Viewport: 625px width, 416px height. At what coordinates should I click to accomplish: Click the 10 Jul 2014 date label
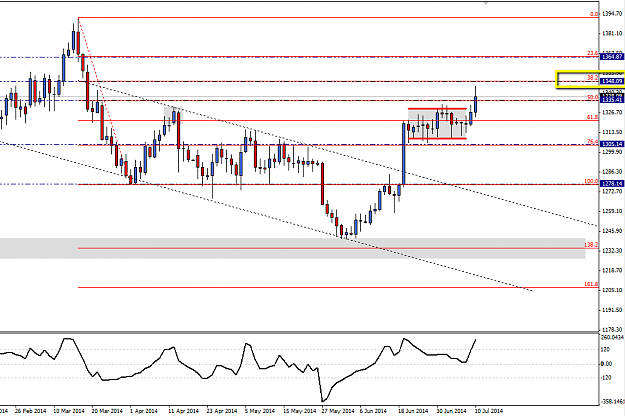pos(489,411)
